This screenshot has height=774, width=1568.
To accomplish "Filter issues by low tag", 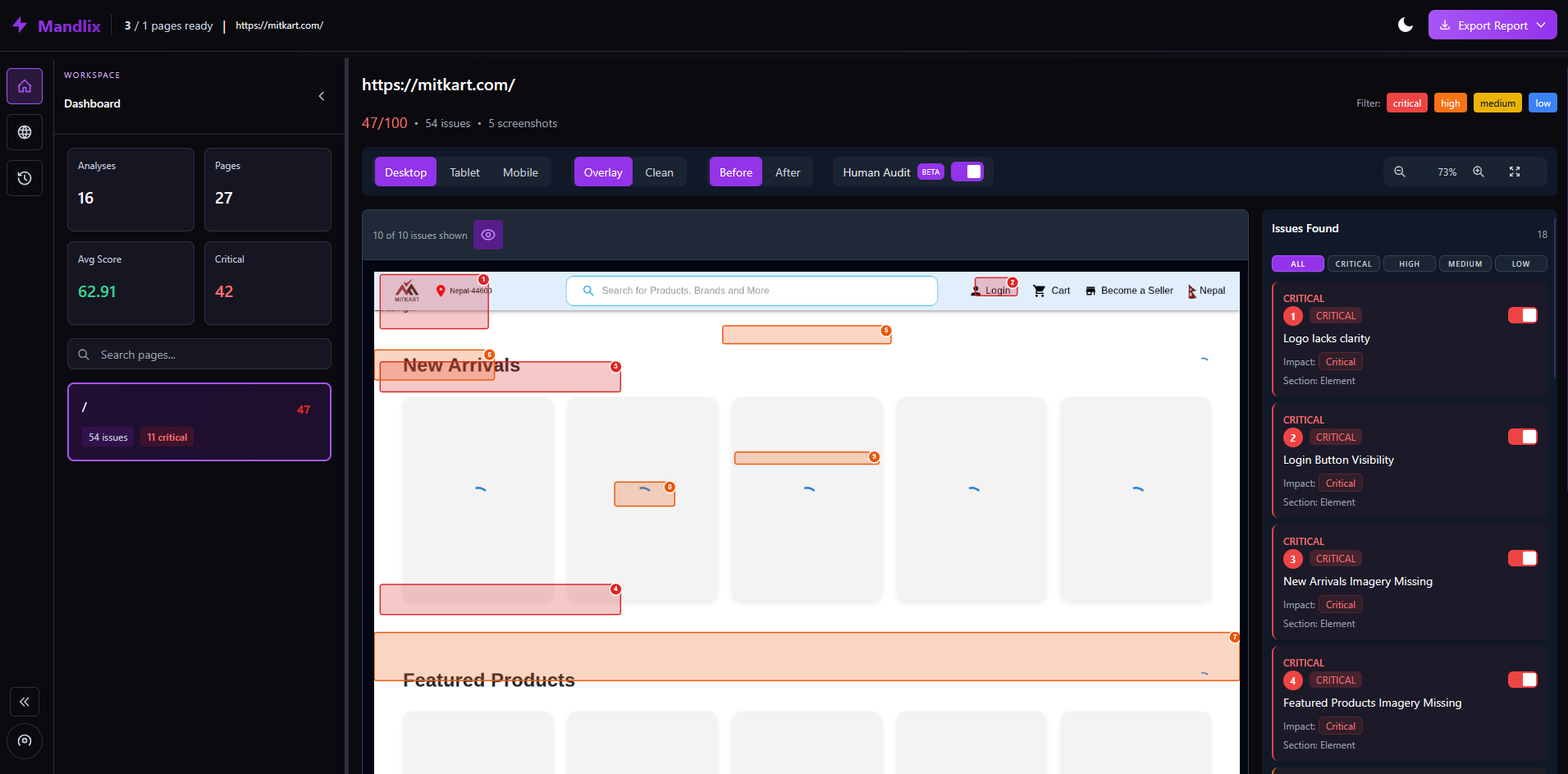I will 1543,103.
